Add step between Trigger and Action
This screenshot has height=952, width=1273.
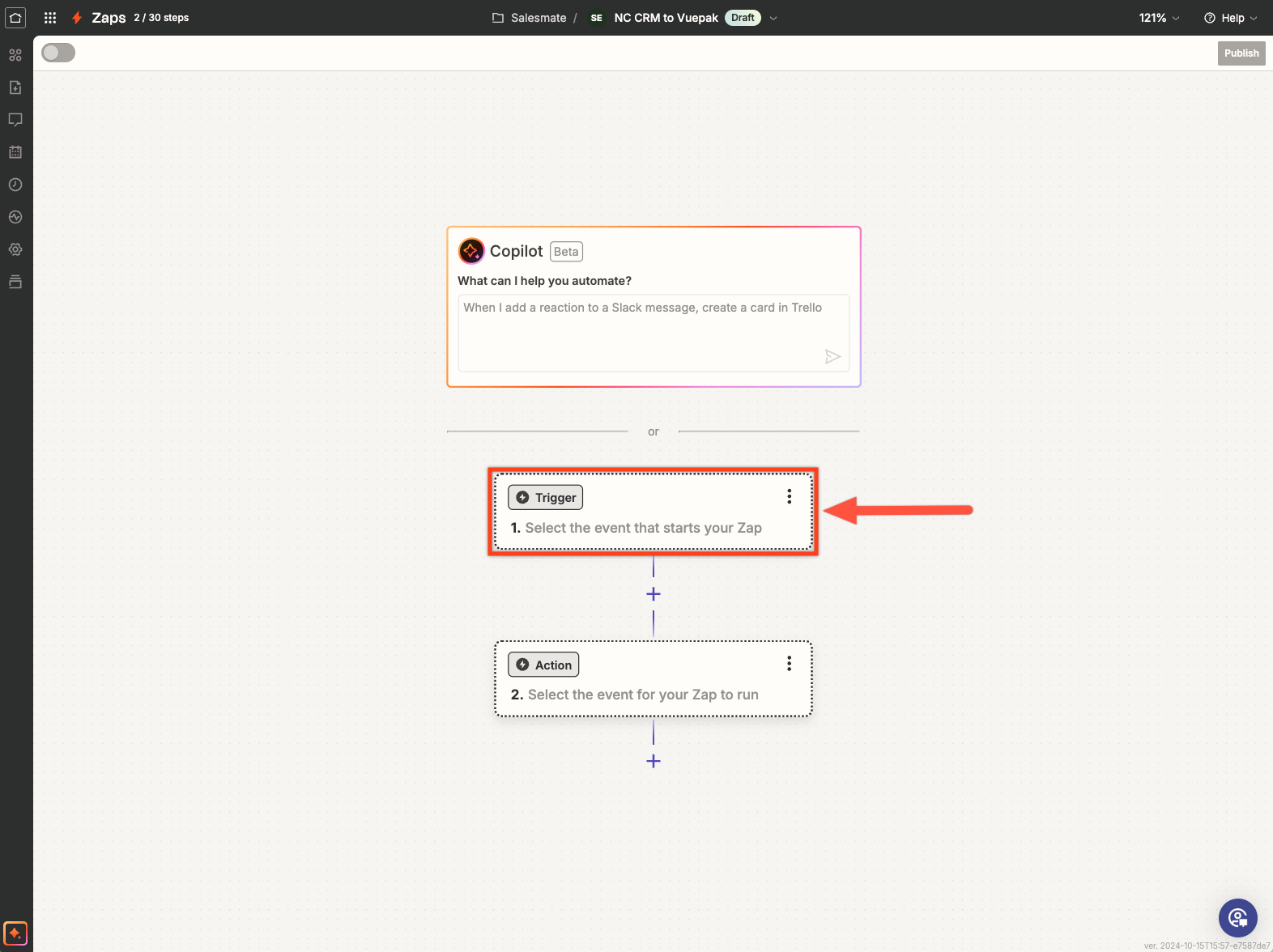654,594
